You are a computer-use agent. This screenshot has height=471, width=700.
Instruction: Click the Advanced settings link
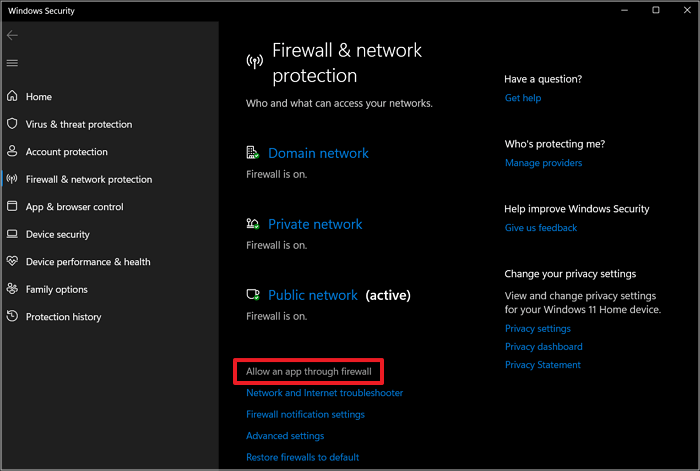tap(285, 436)
